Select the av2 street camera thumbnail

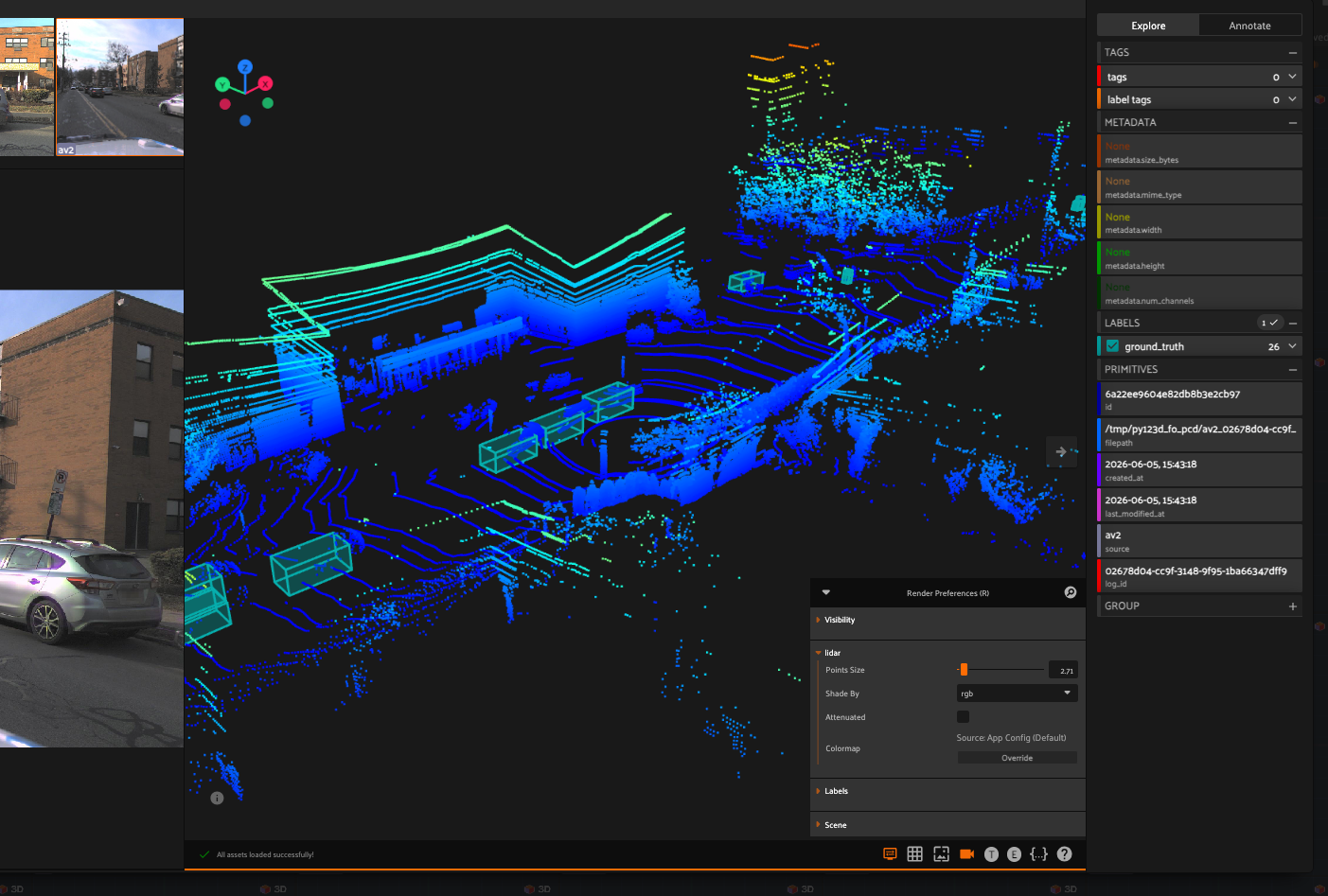(119, 87)
